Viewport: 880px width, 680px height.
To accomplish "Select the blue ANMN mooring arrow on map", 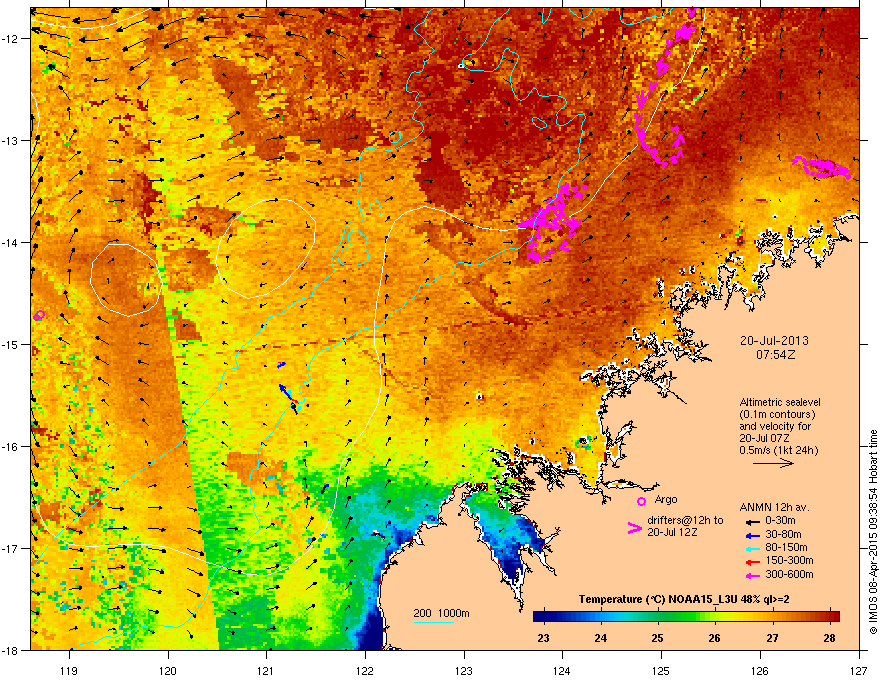I will tap(287, 392).
